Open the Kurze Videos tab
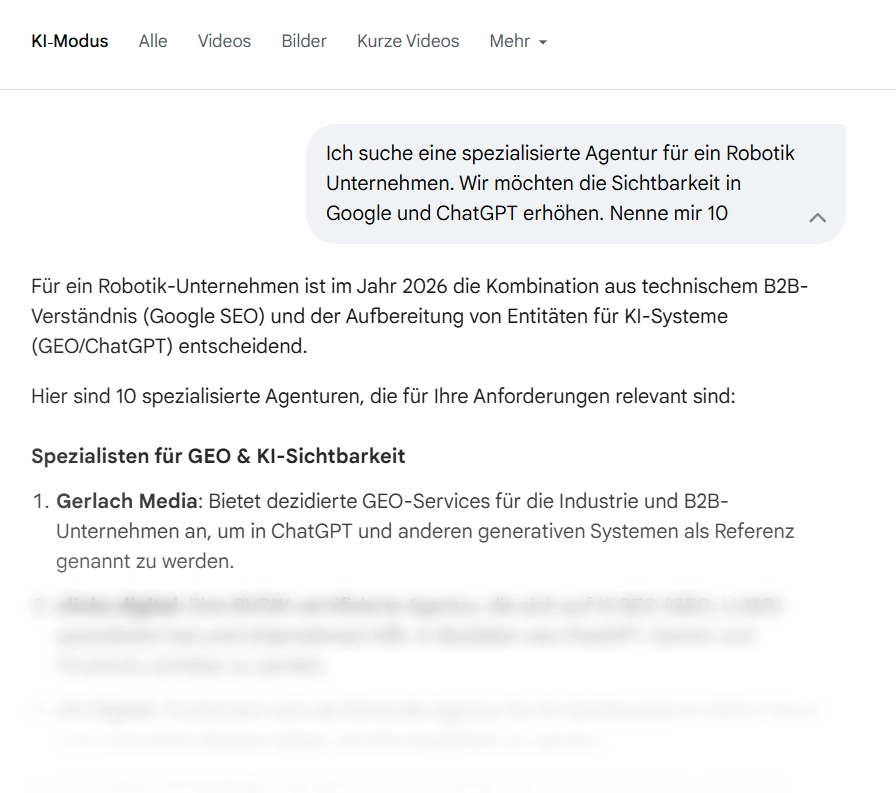 tap(407, 41)
